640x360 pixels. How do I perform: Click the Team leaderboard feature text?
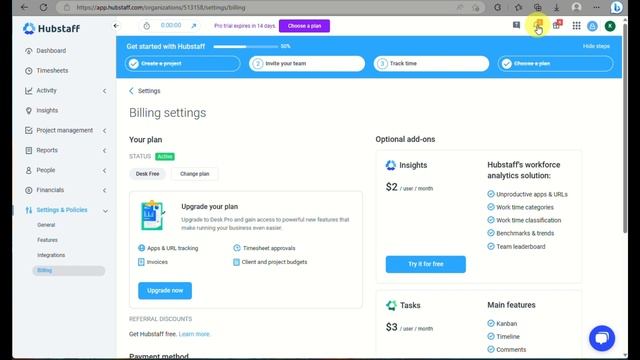(x=520, y=247)
